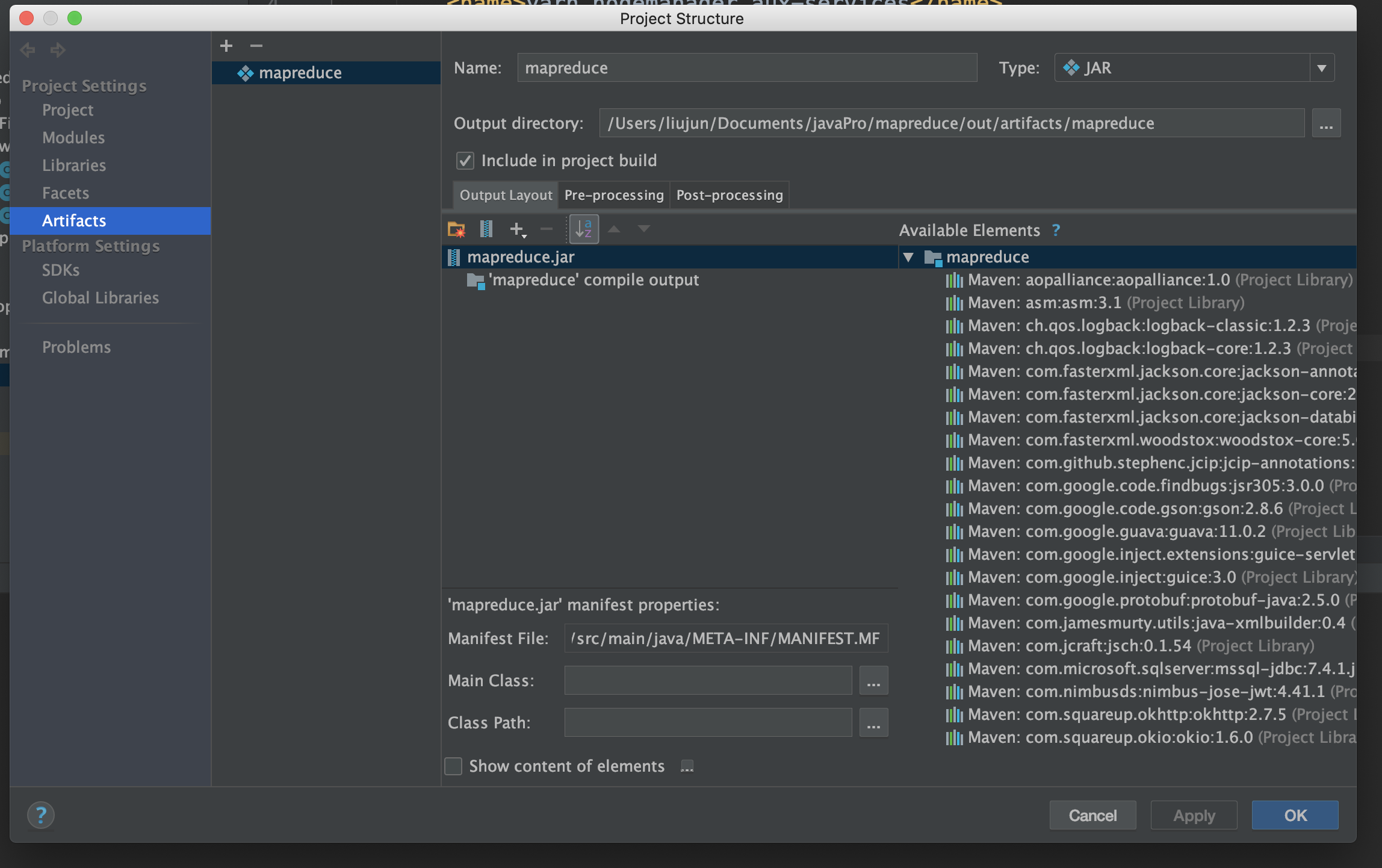Click the Cancel button
Screen dimensions: 1382x868
(1092, 816)
